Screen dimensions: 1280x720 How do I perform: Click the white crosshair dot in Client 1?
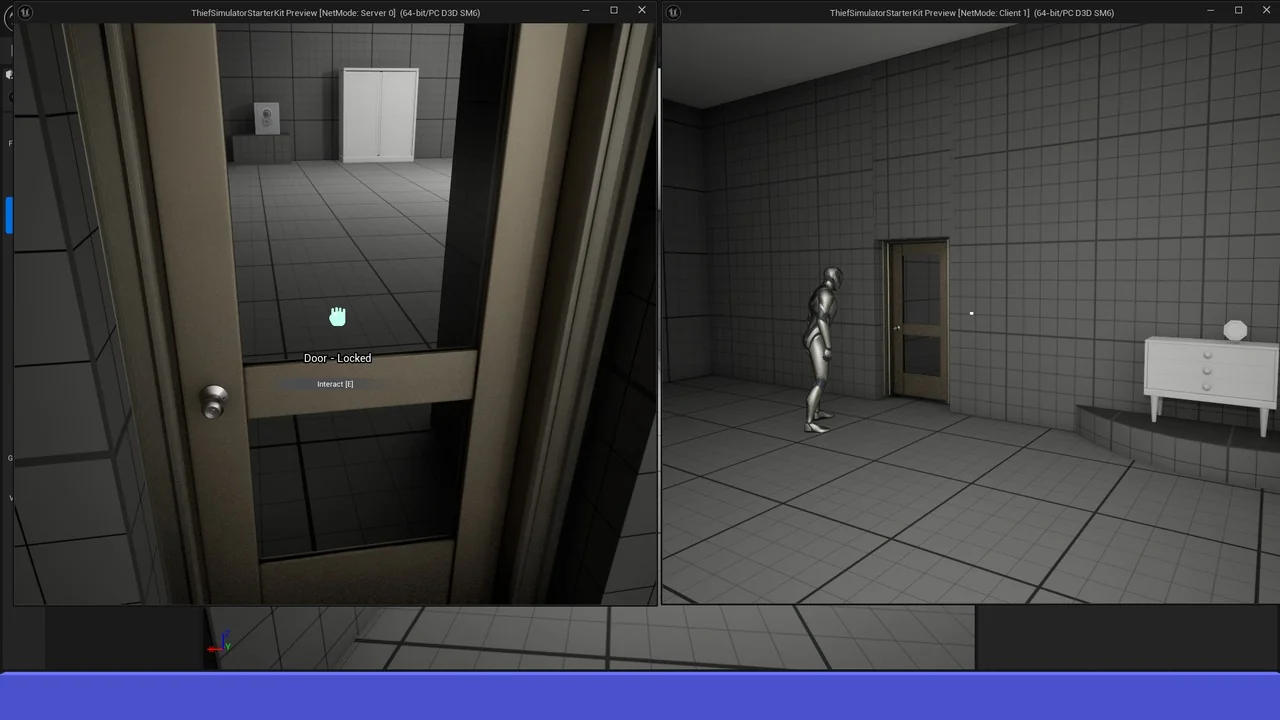click(x=971, y=313)
